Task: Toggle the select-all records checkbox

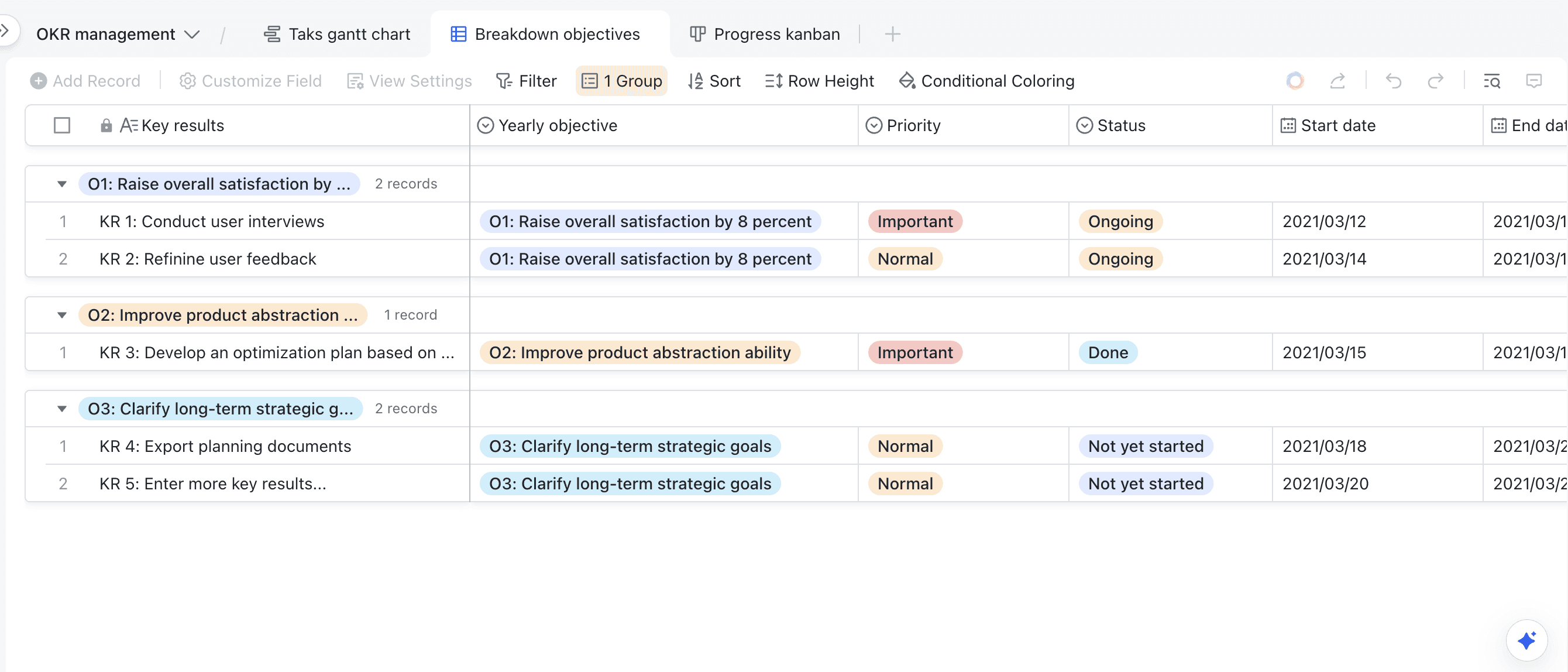Action: (x=62, y=125)
